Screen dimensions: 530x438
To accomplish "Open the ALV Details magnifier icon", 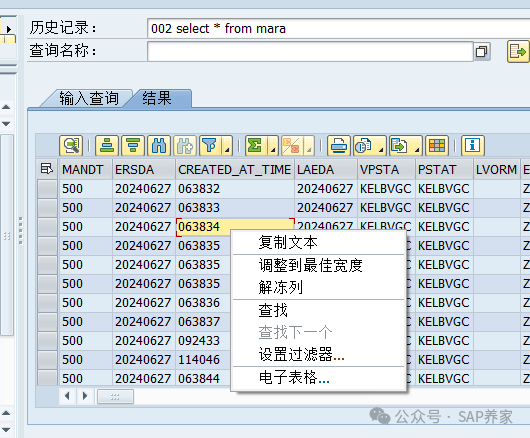I will (71, 146).
